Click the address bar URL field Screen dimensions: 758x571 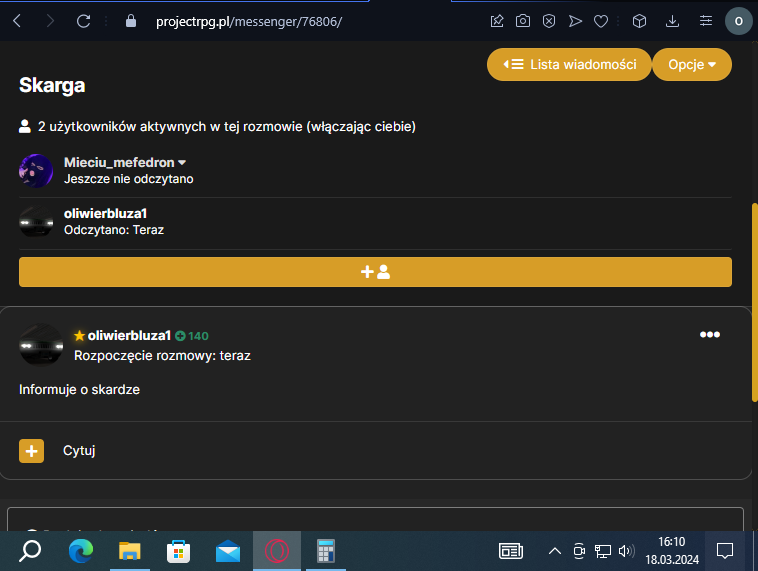click(x=249, y=22)
